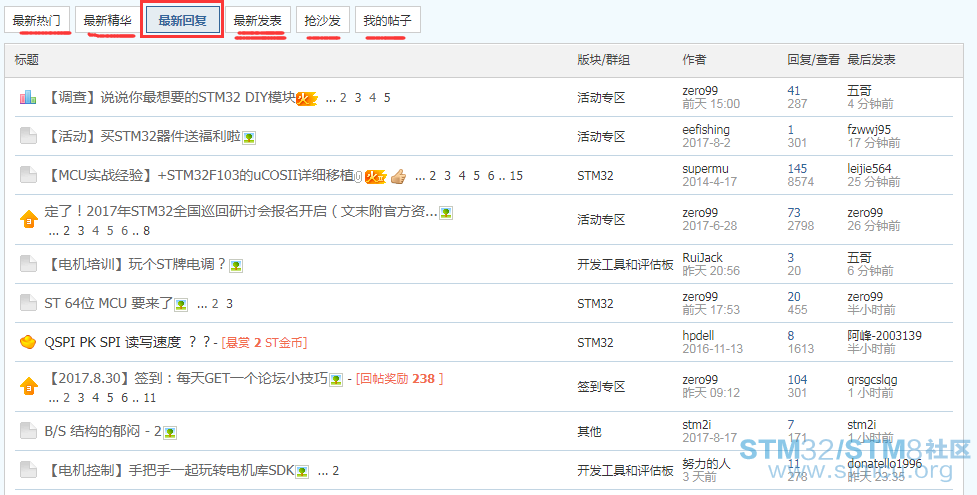This screenshot has width=977, height=495.
Task: Click thread icon beside B/S 结构的郁闷
Action: click(28, 431)
